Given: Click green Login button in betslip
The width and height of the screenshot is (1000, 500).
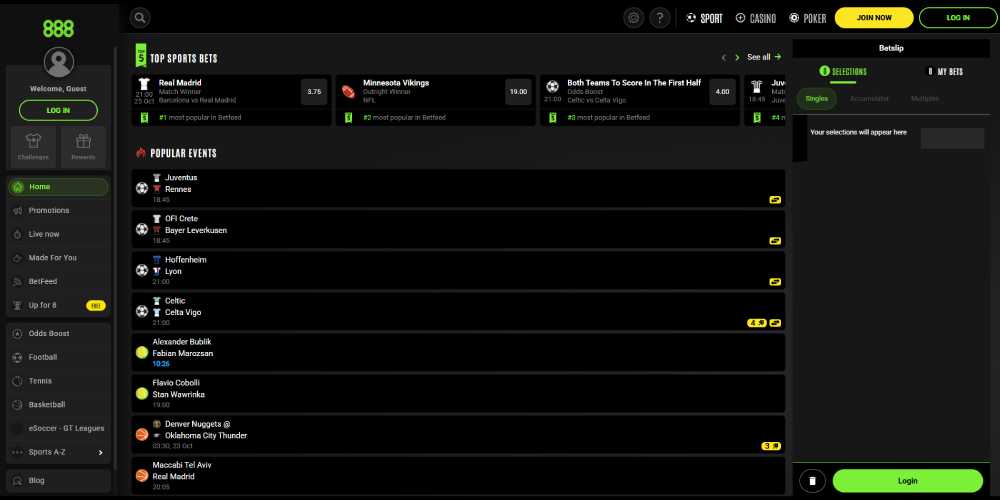Looking at the screenshot, I should pyautogui.click(x=908, y=481).
